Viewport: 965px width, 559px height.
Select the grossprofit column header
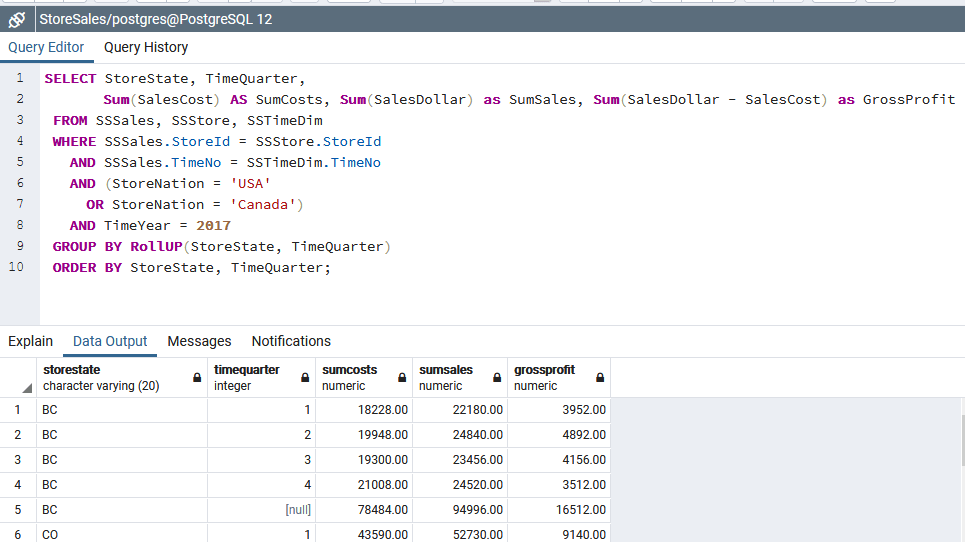click(548, 377)
